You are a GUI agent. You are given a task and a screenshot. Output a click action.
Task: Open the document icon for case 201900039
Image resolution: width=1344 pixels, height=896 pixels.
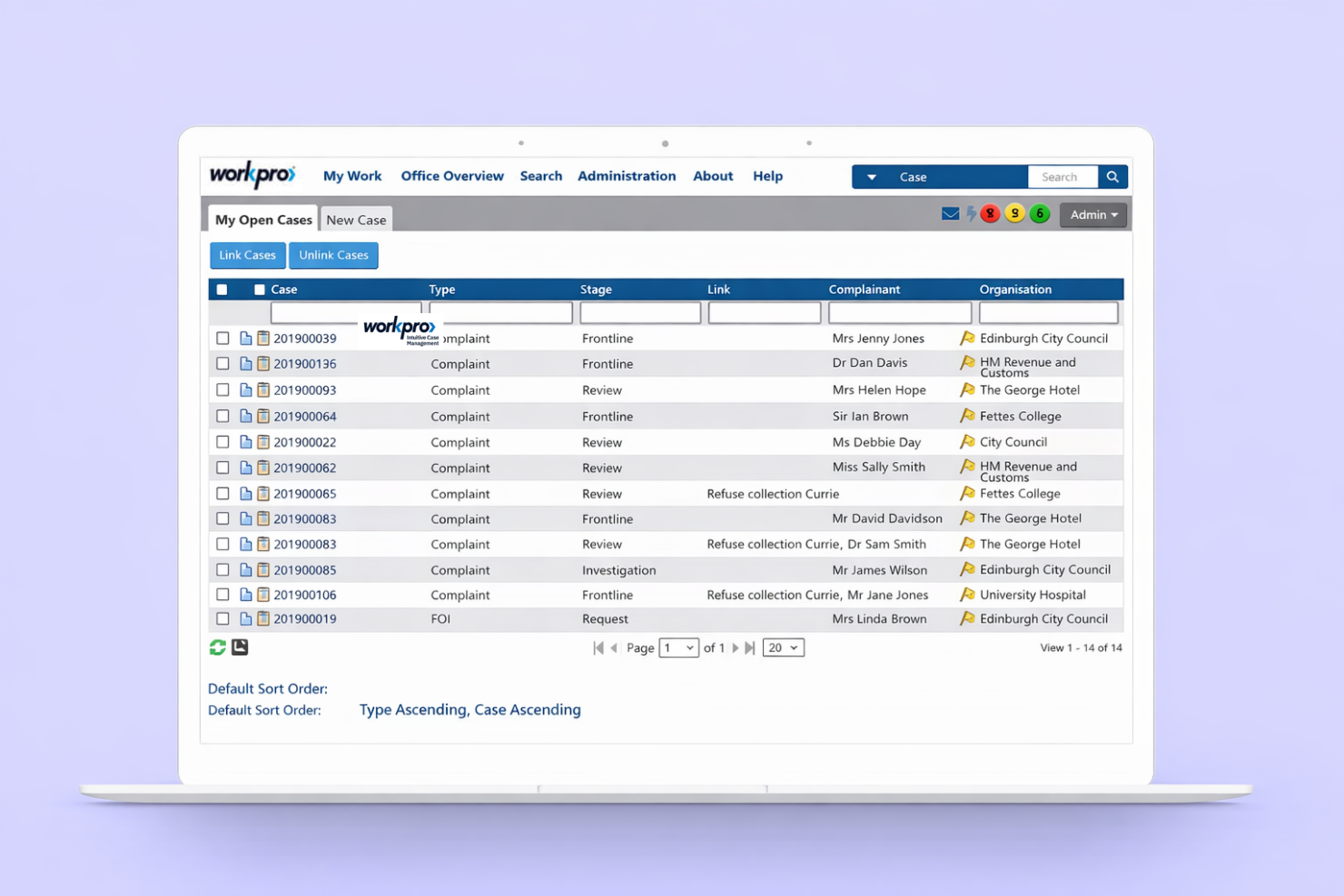tap(246, 338)
